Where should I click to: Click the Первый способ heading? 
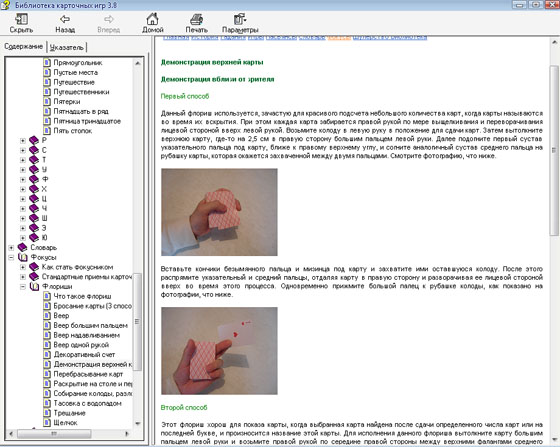pos(185,96)
